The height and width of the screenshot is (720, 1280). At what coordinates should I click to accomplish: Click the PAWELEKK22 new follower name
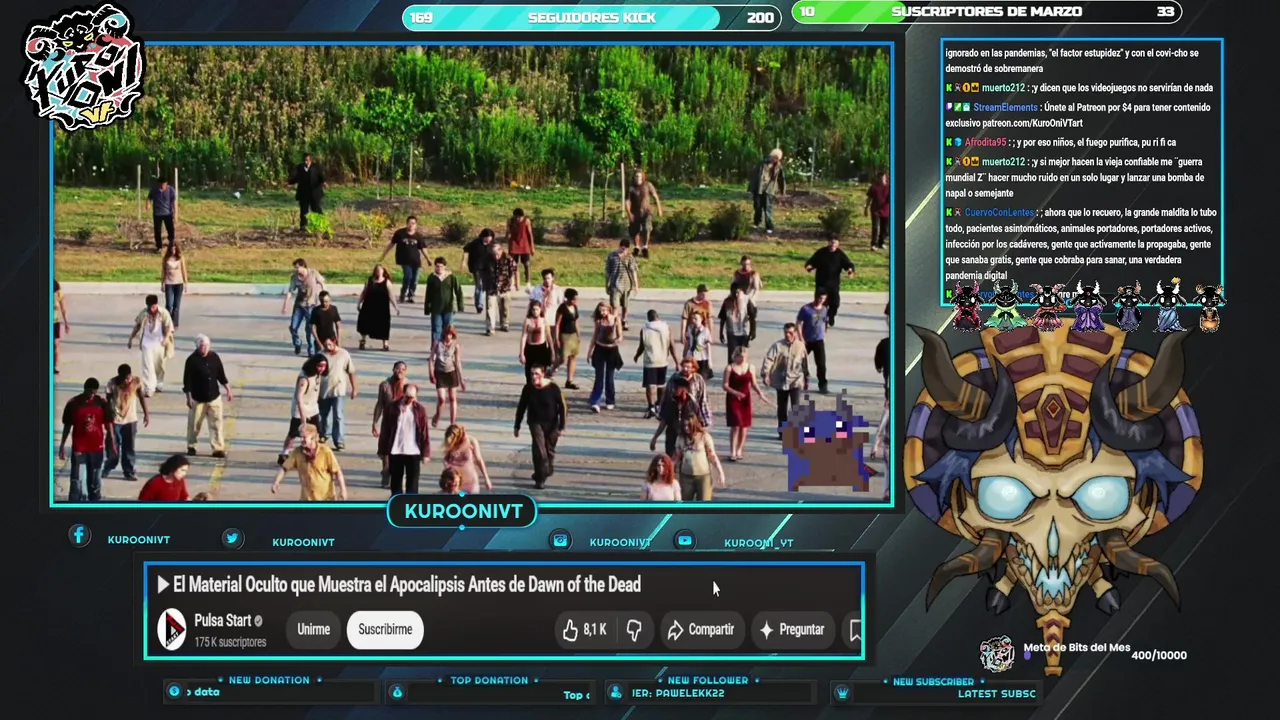[690, 693]
